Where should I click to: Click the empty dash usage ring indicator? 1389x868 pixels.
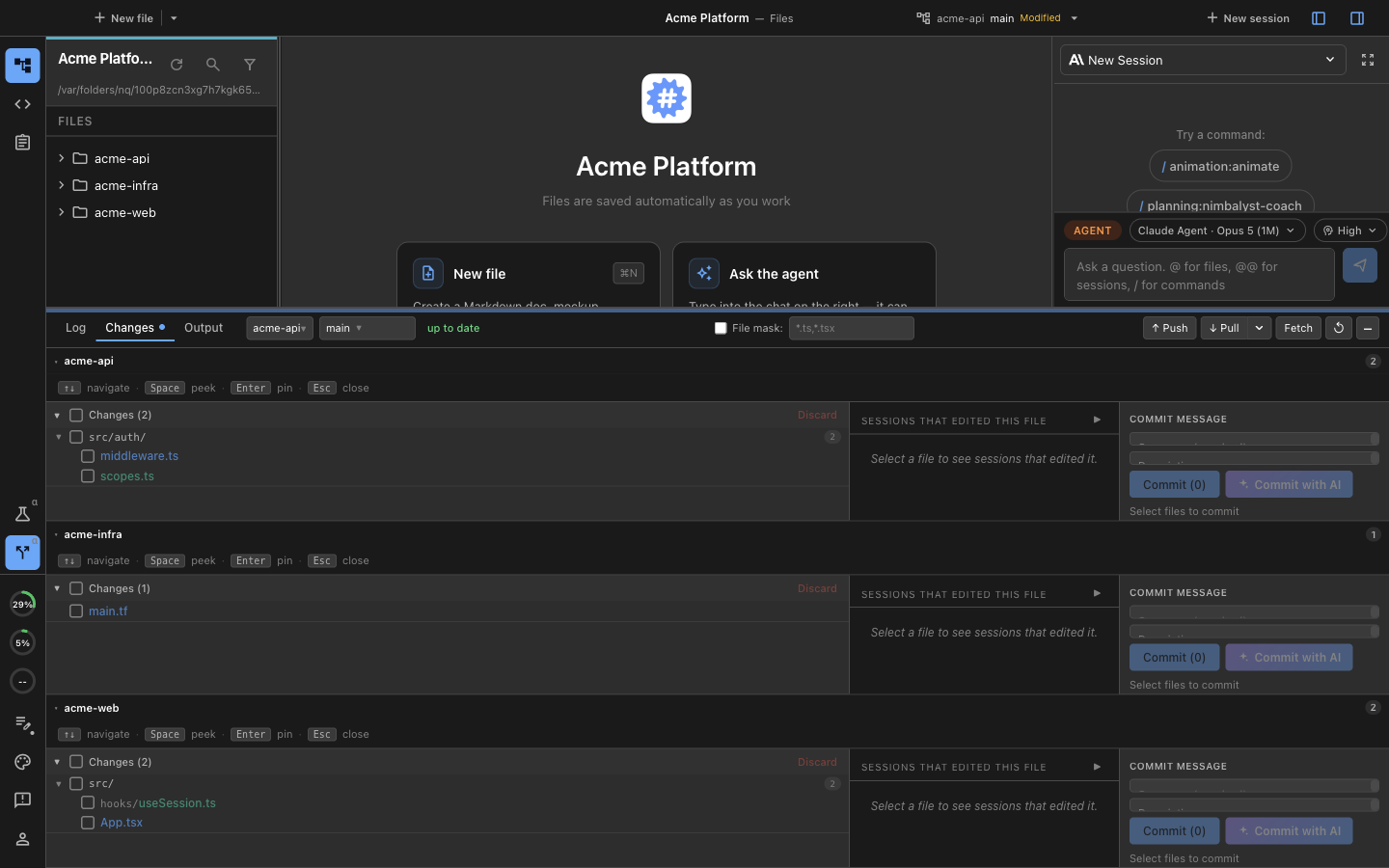pyautogui.click(x=22, y=681)
